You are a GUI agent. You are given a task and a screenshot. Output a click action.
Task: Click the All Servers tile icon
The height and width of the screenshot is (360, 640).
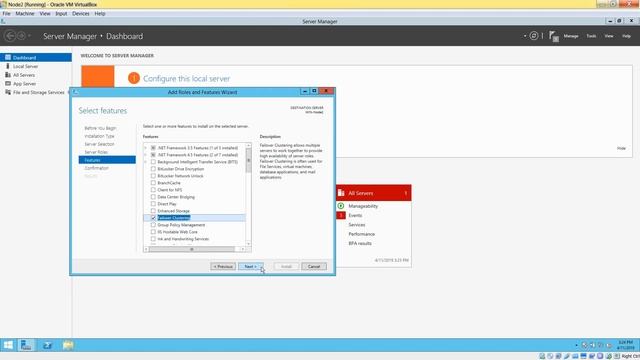(341, 193)
